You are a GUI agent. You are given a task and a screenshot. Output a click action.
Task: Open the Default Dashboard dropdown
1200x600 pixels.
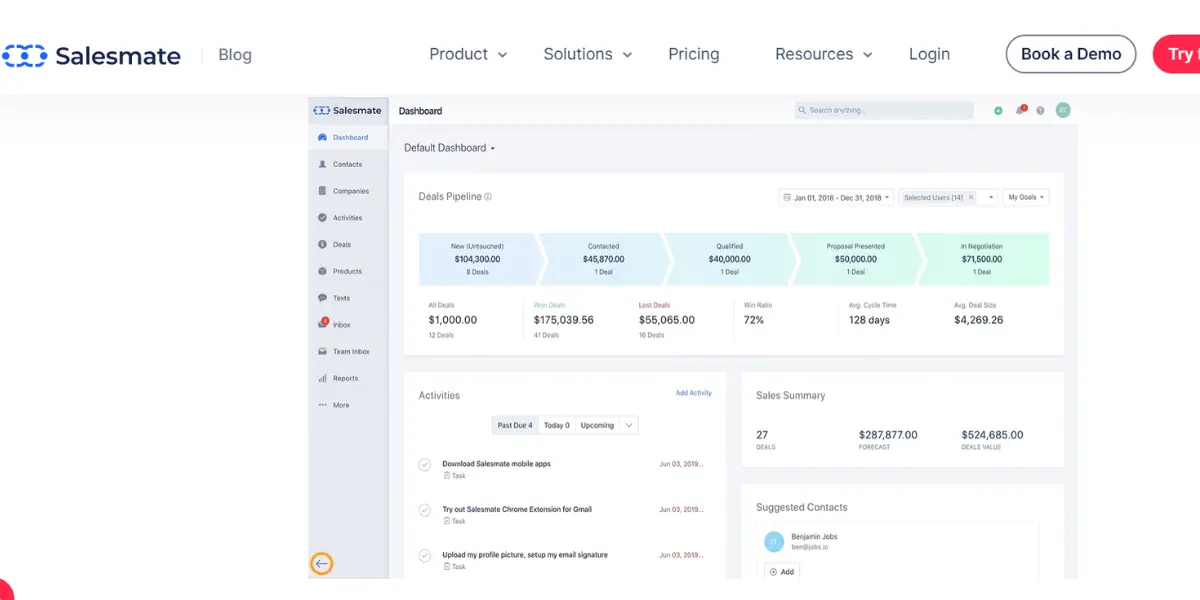point(450,148)
